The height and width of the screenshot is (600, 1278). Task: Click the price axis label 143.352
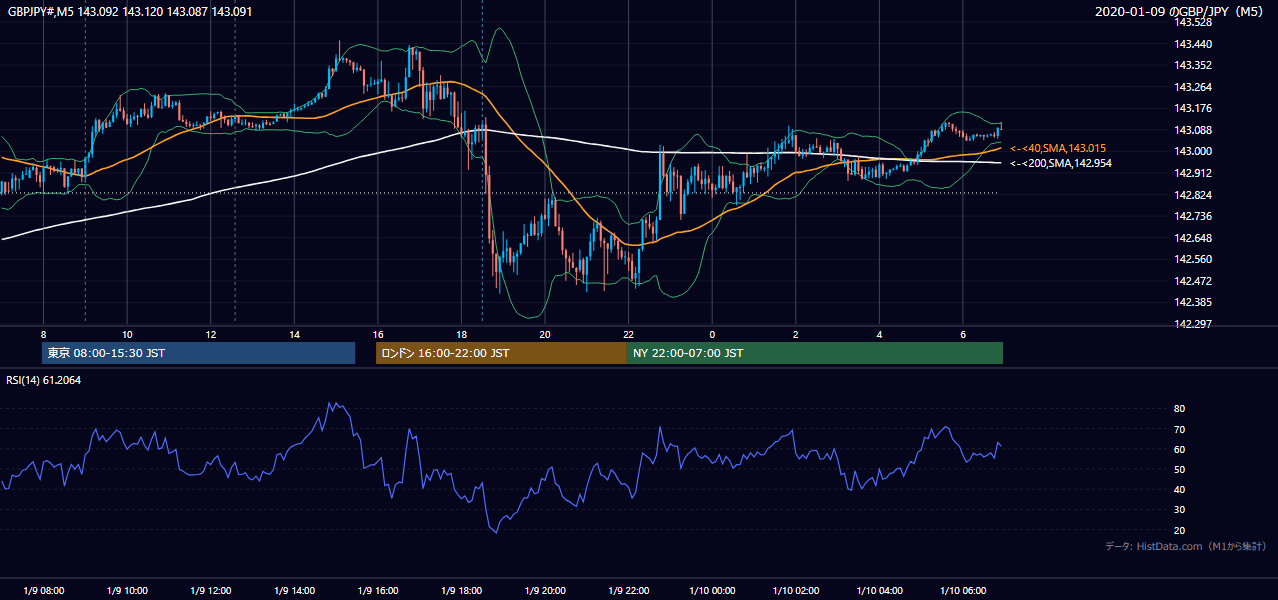(1193, 66)
